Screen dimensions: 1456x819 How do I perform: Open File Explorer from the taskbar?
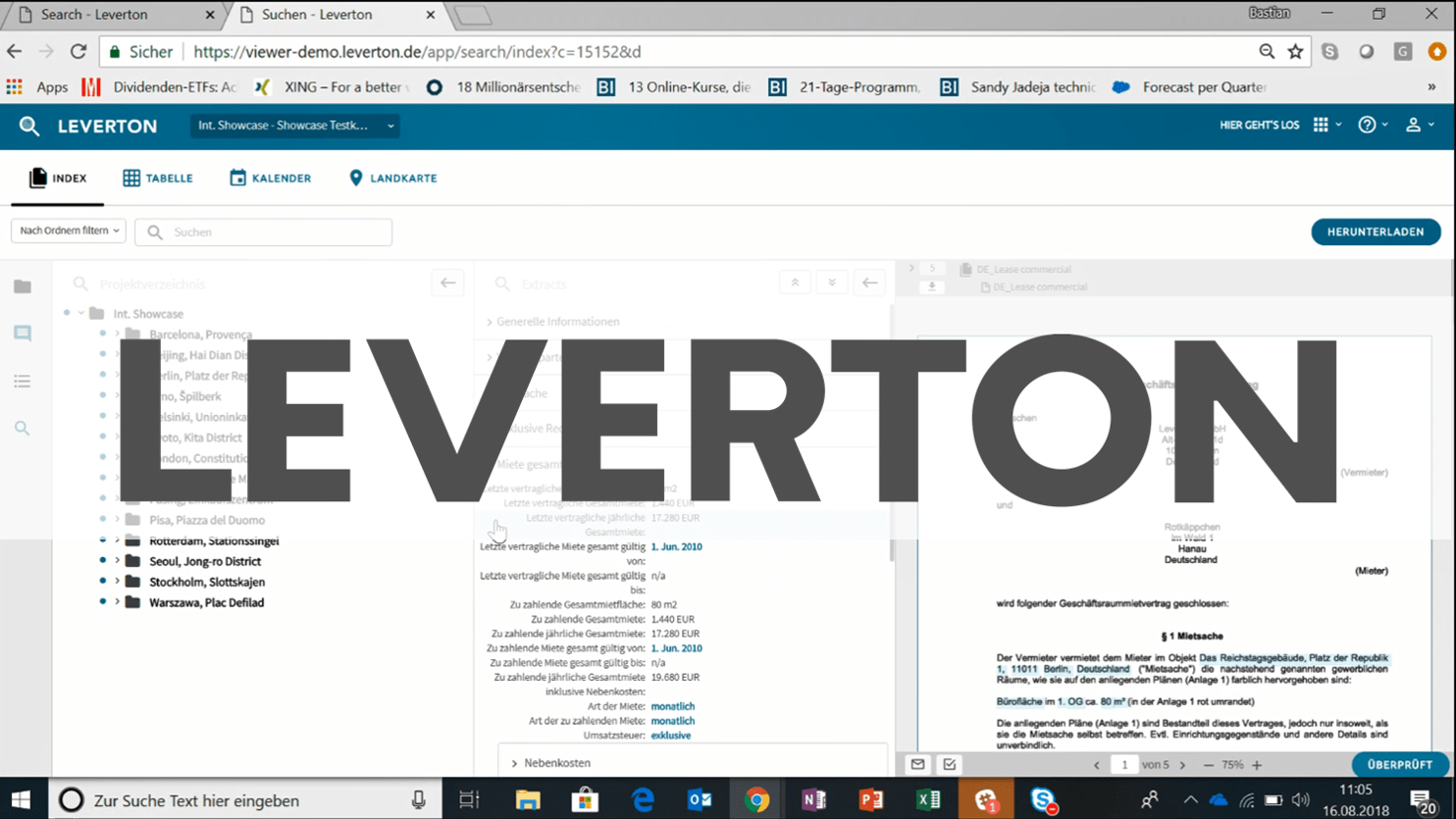click(528, 800)
